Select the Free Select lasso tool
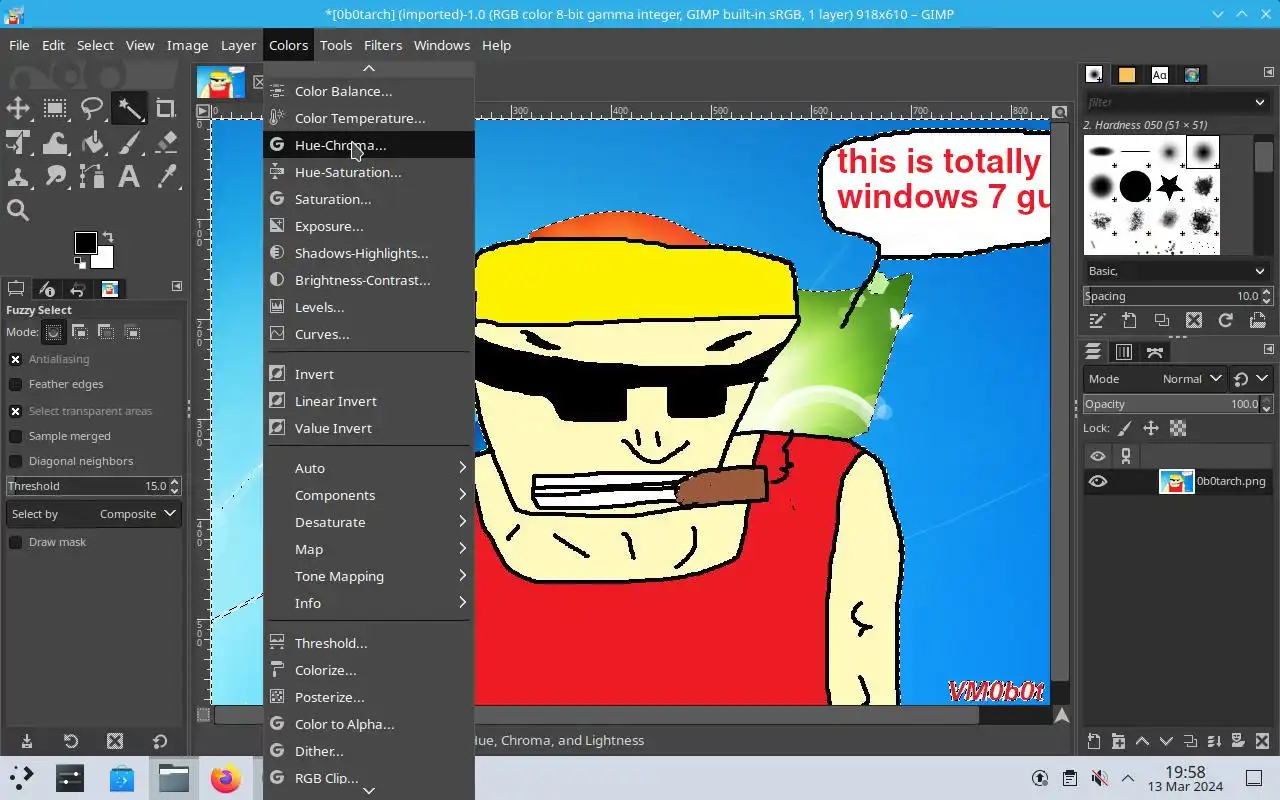The image size is (1280, 800). pos(92,108)
